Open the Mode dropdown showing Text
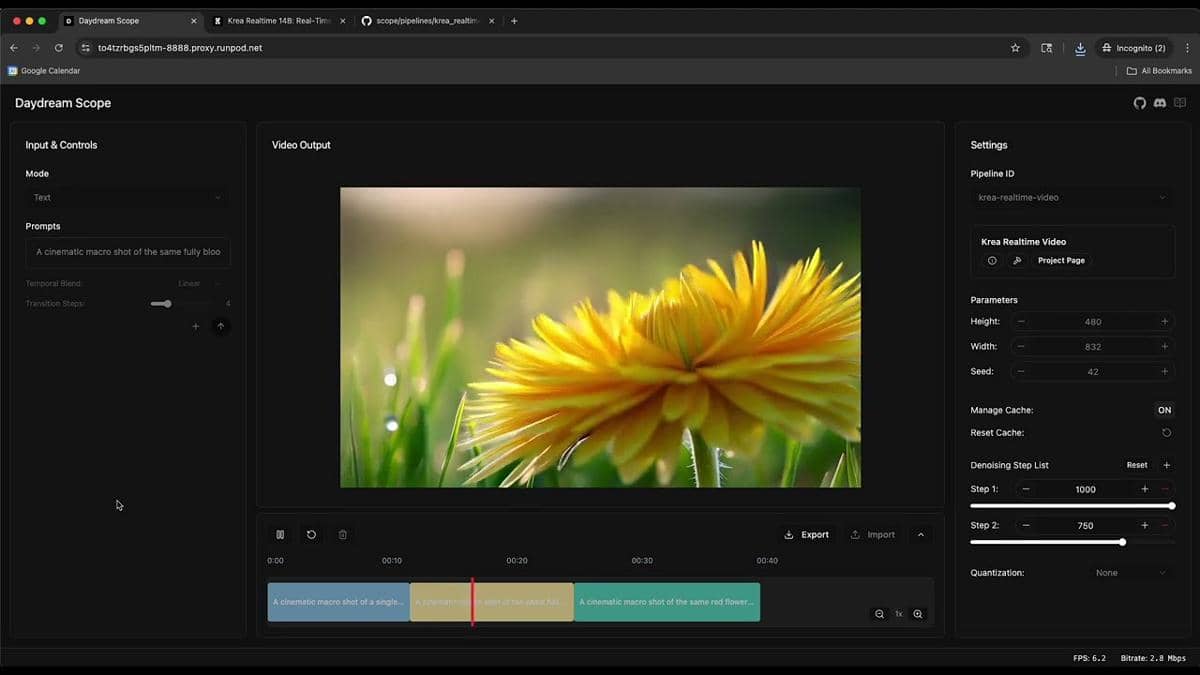1200x675 pixels. [x=126, y=197]
